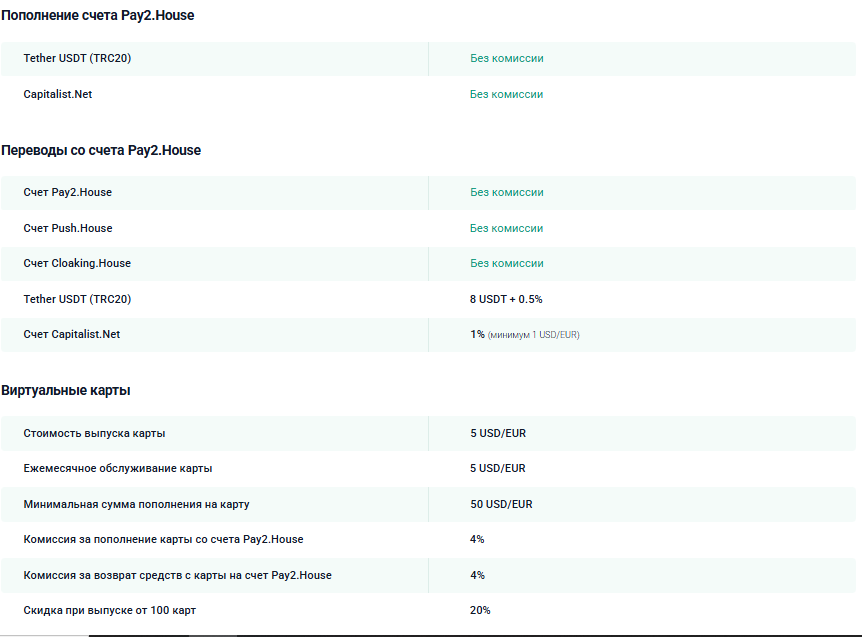Select 'Tether USDT (TRC20)' in the Переводы section

coord(77,299)
